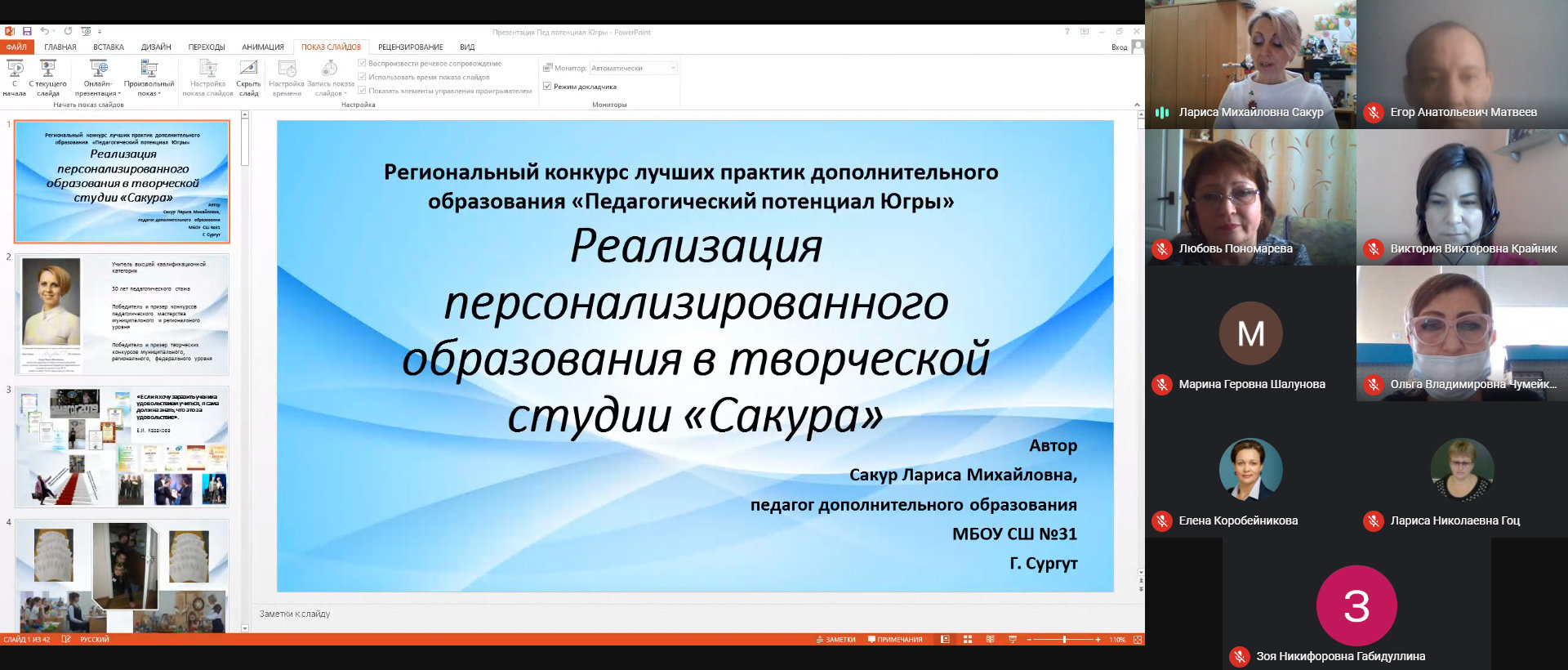Click ПРИМЕЧАНИЯ button in status bar
The height and width of the screenshot is (670, 1568).
pos(895,640)
